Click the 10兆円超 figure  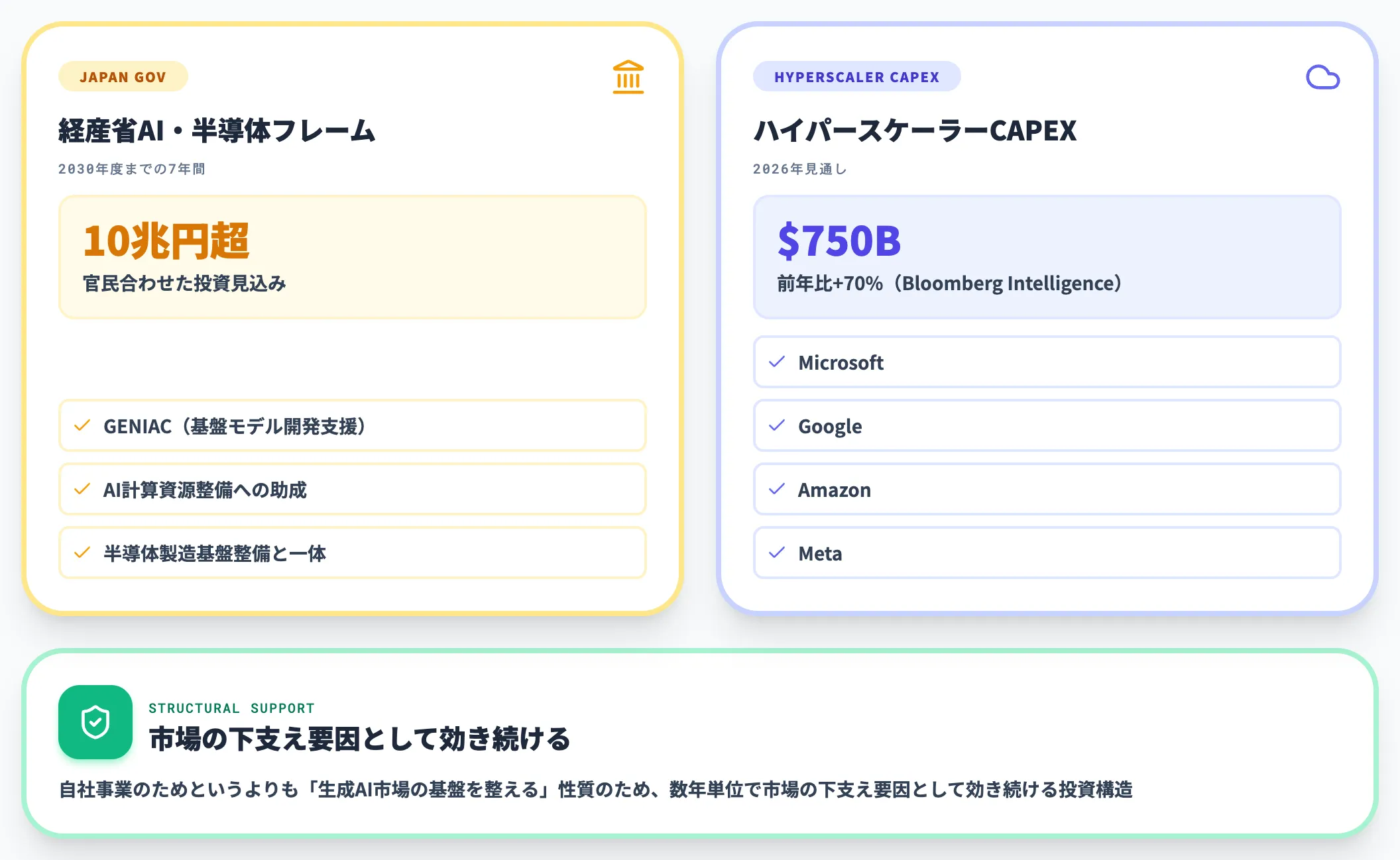click(166, 241)
